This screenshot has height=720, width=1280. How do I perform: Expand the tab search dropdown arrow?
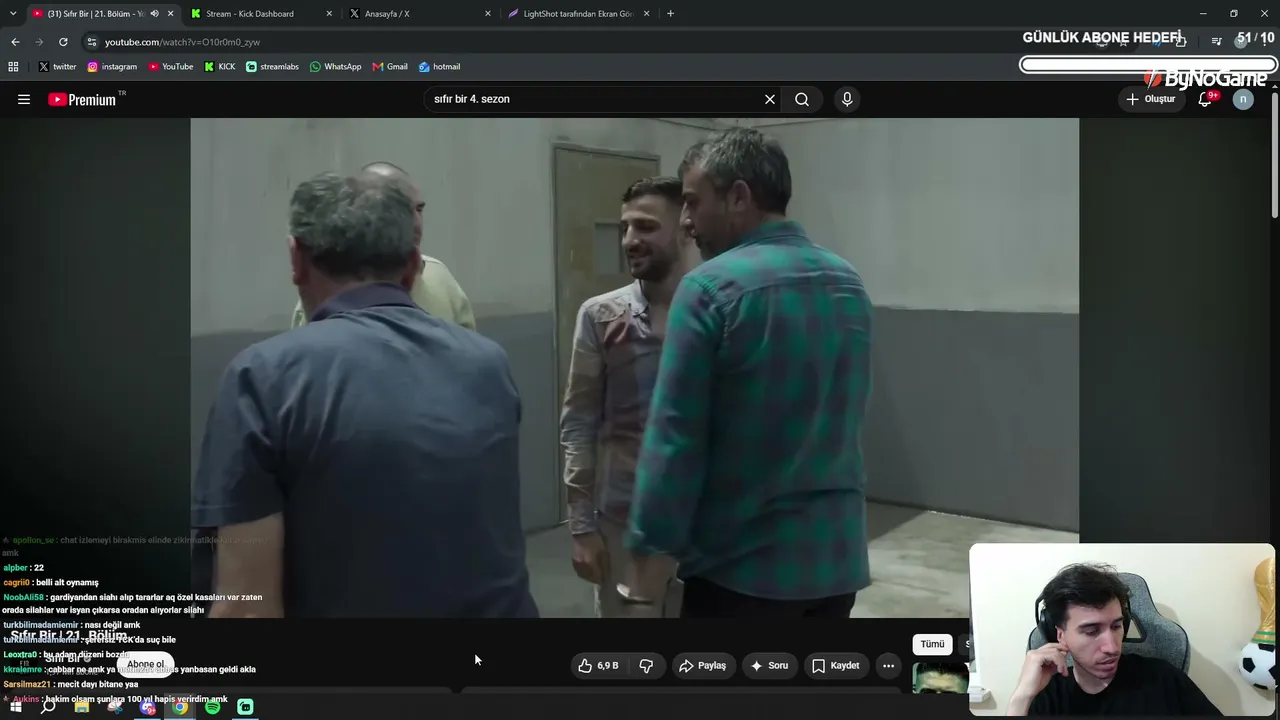13,14
